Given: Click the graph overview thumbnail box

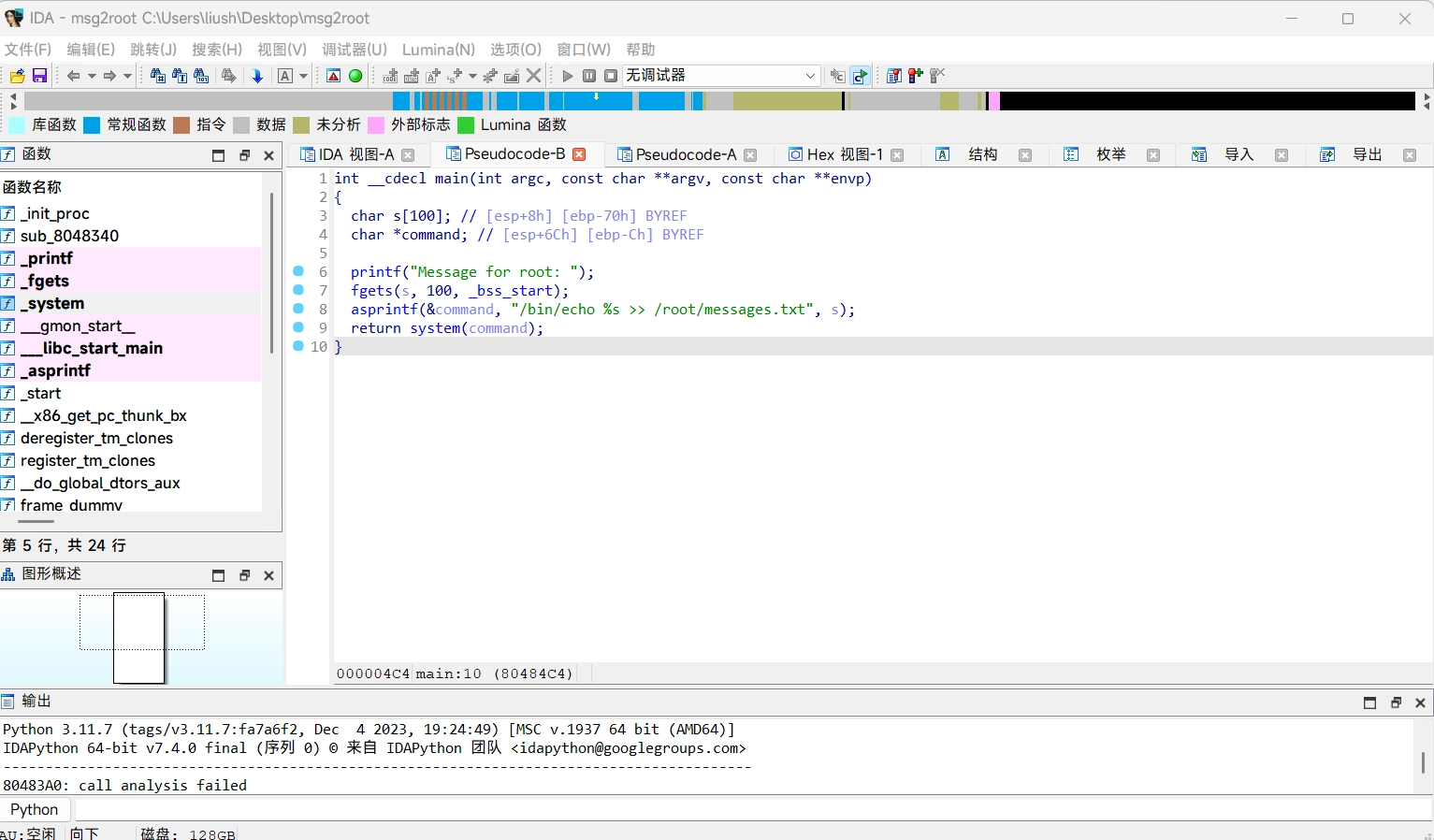Looking at the screenshot, I should pyautogui.click(x=138, y=638).
